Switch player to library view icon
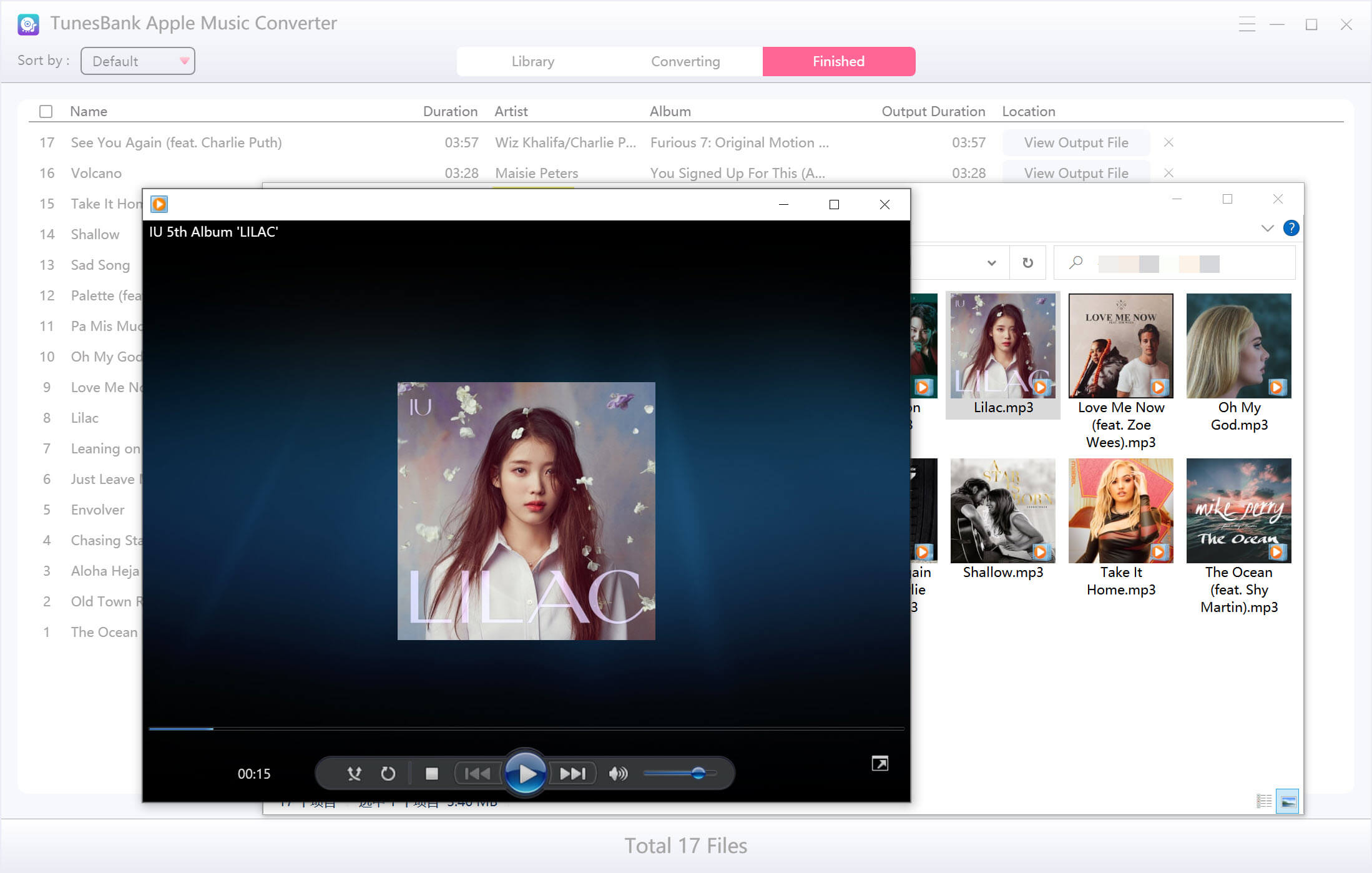This screenshot has height=873, width=1372. point(880,763)
